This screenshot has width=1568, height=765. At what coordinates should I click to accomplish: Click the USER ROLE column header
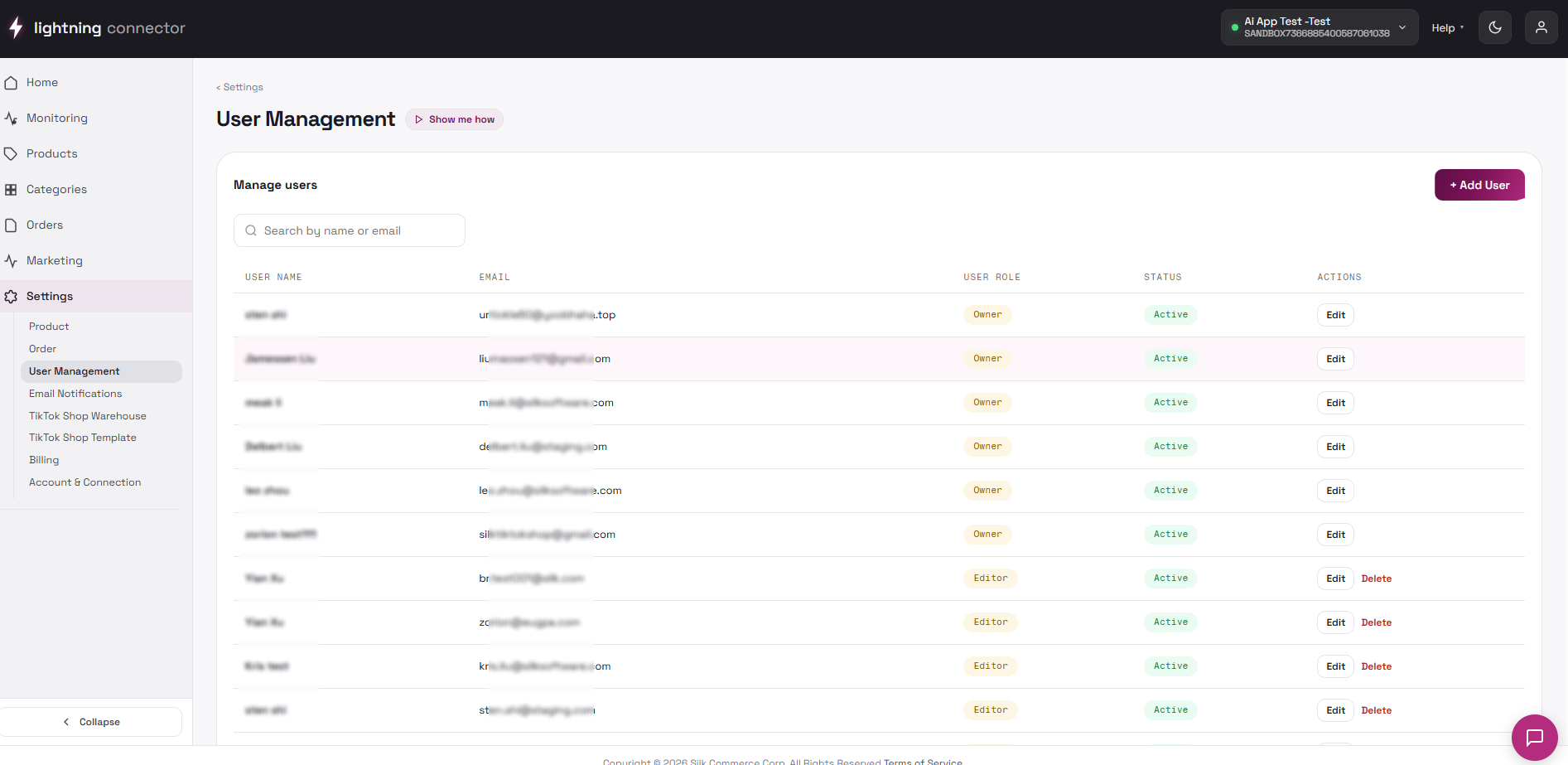[x=991, y=277]
